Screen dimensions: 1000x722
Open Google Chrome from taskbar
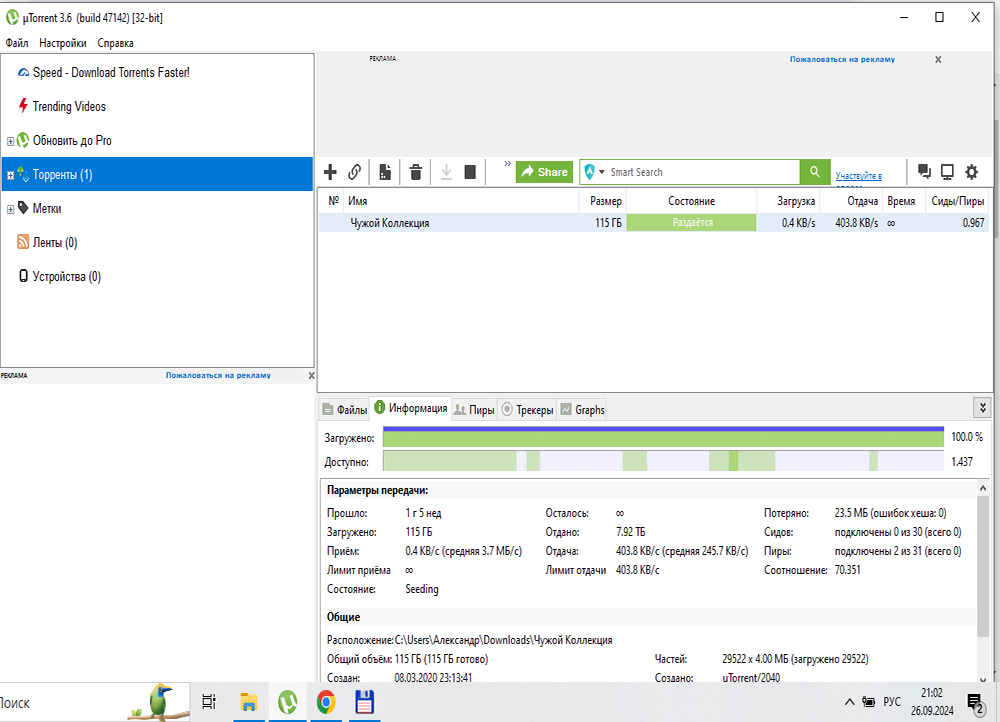326,702
